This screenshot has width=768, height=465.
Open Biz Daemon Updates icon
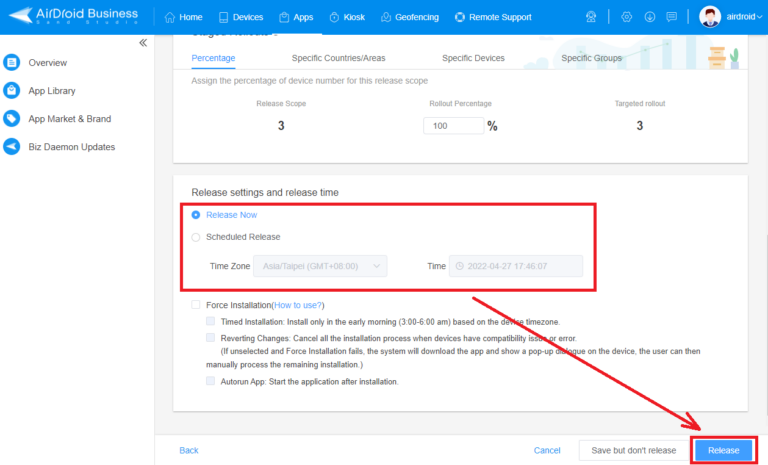click(x=11, y=147)
